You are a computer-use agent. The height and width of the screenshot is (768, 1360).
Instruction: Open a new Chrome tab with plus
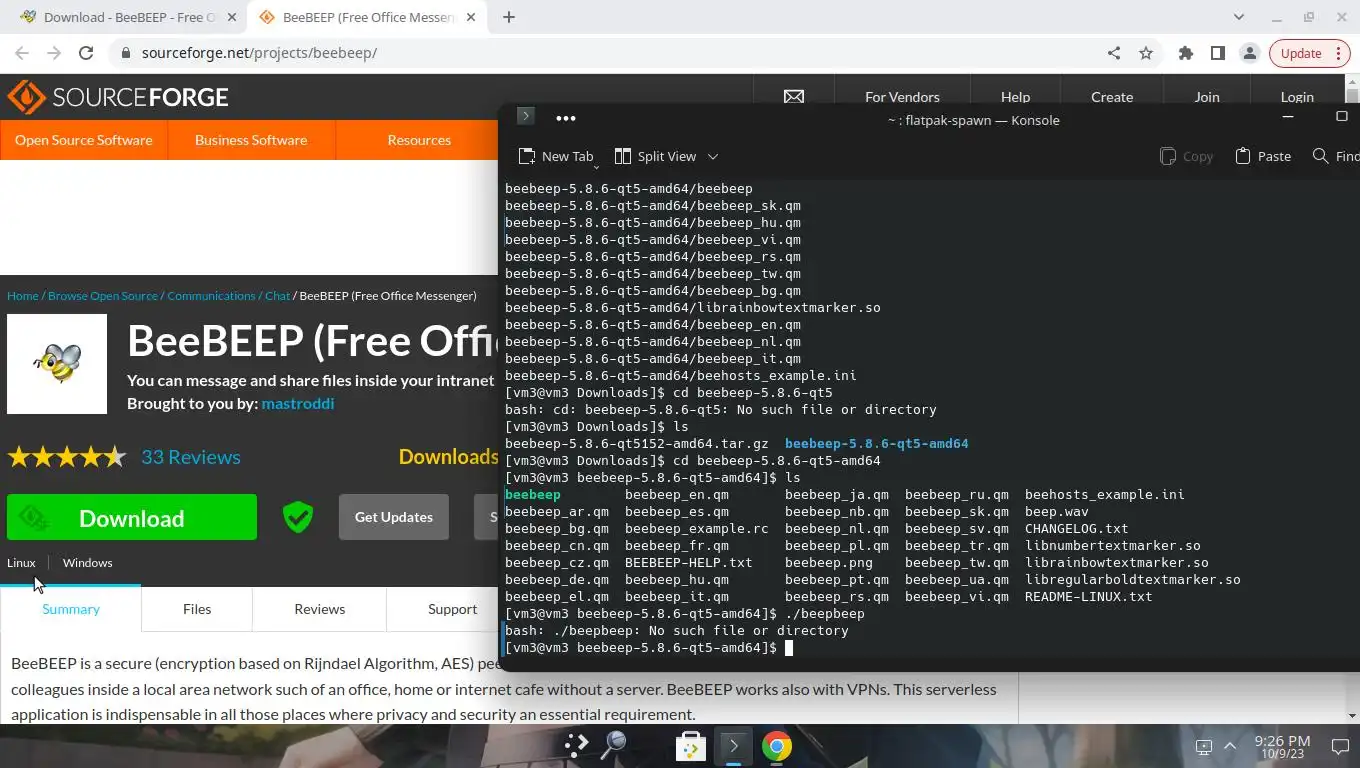509,17
